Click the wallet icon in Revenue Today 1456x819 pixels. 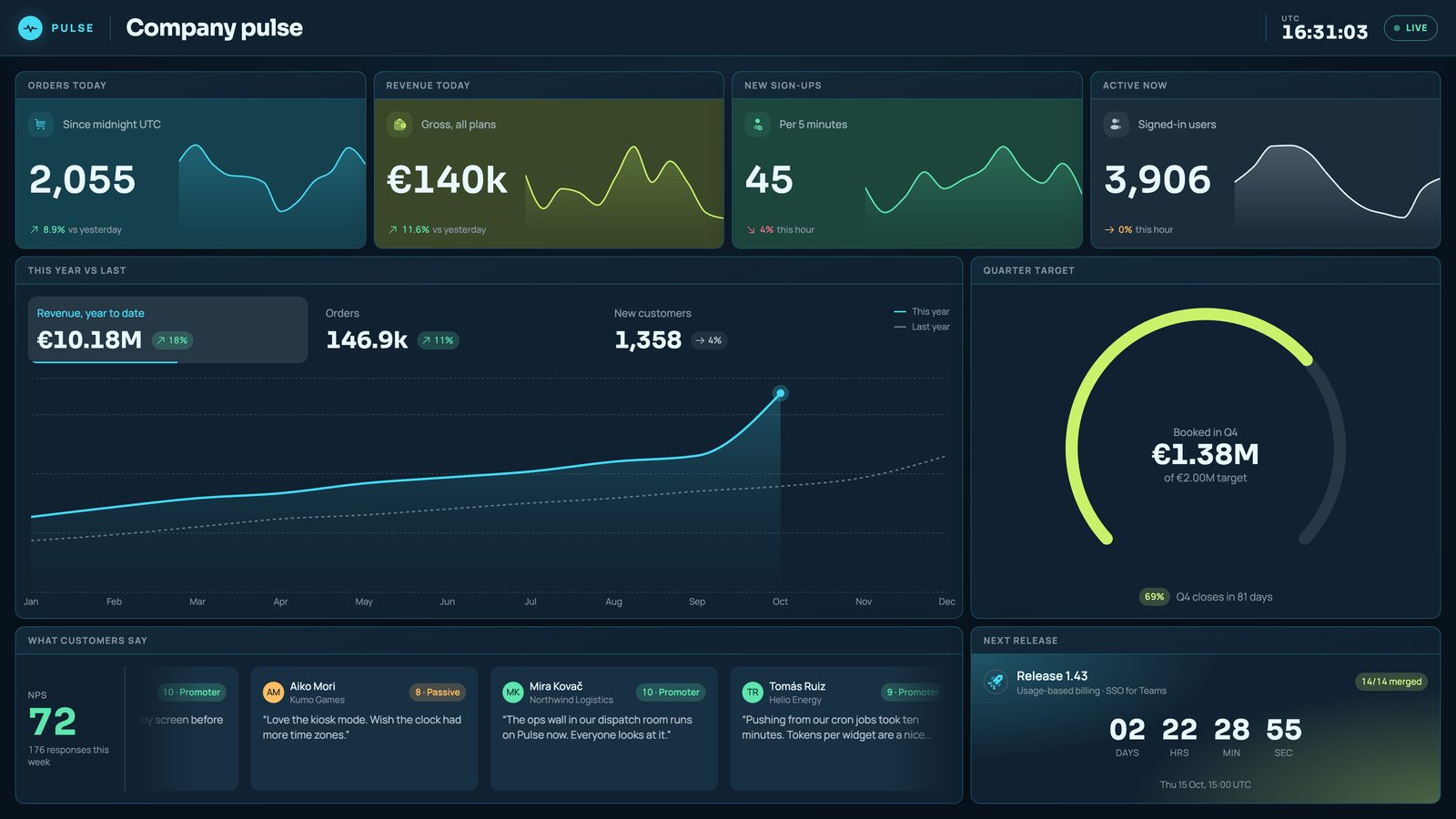(399, 124)
